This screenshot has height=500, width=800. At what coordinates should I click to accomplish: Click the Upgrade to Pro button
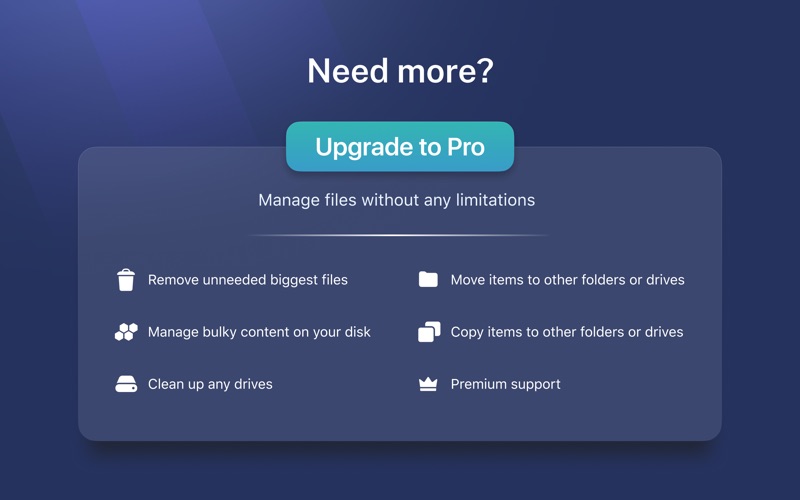coord(400,146)
